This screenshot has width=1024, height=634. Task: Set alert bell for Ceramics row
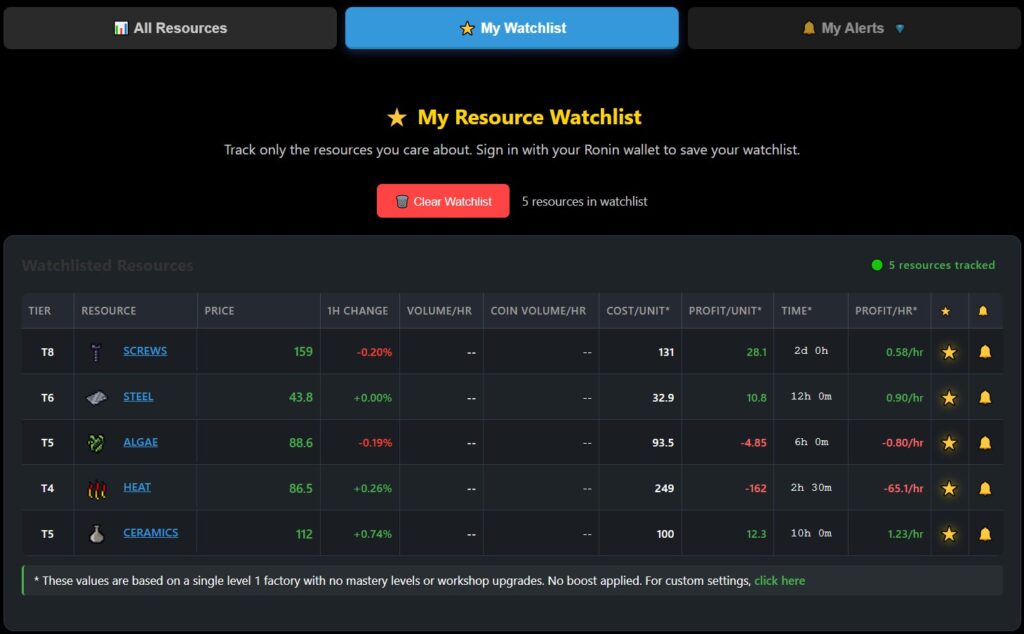(x=985, y=534)
